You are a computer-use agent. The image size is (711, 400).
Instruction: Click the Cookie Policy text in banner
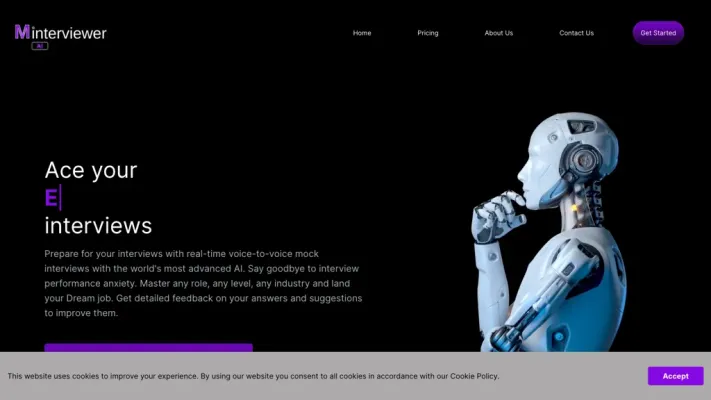click(x=473, y=376)
